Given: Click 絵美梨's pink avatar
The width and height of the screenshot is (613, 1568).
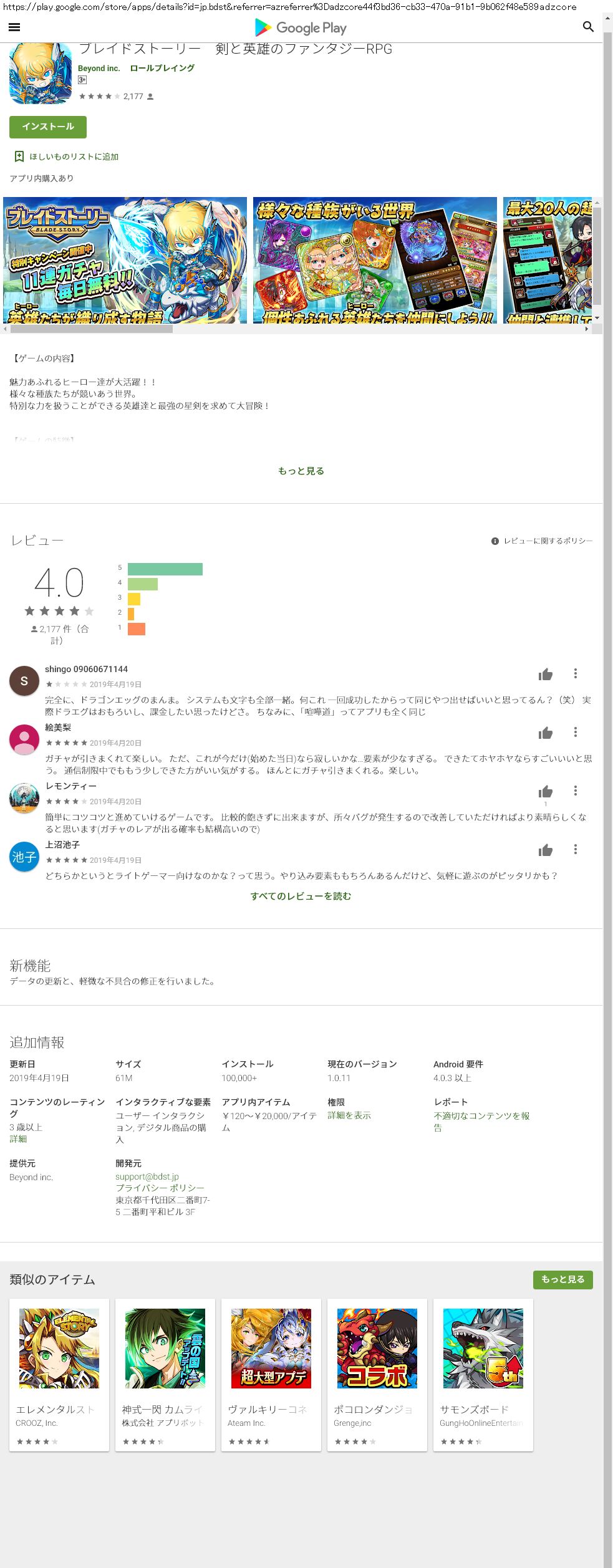Looking at the screenshot, I should [24, 739].
